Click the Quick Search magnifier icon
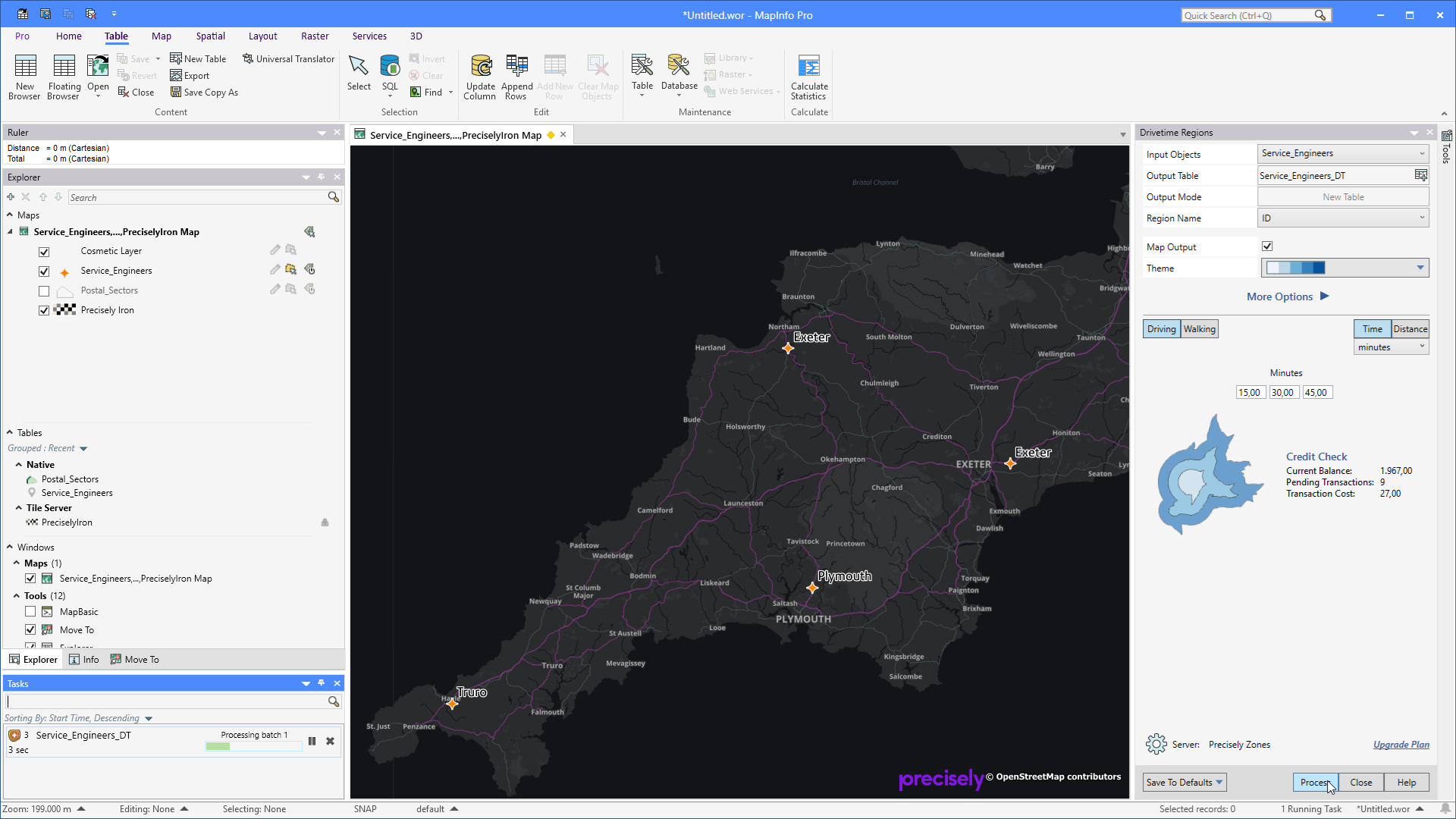Image resolution: width=1456 pixels, height=819 pixels. [1320, 15]
